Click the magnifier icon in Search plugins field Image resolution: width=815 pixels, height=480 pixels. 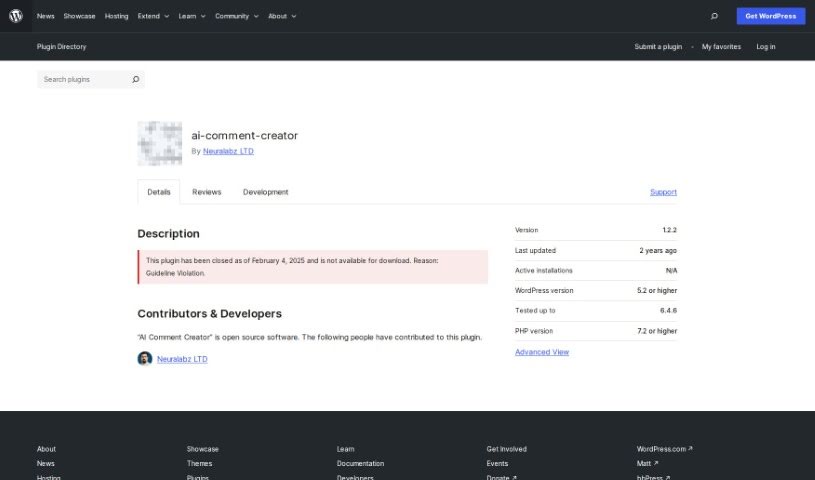136,80
